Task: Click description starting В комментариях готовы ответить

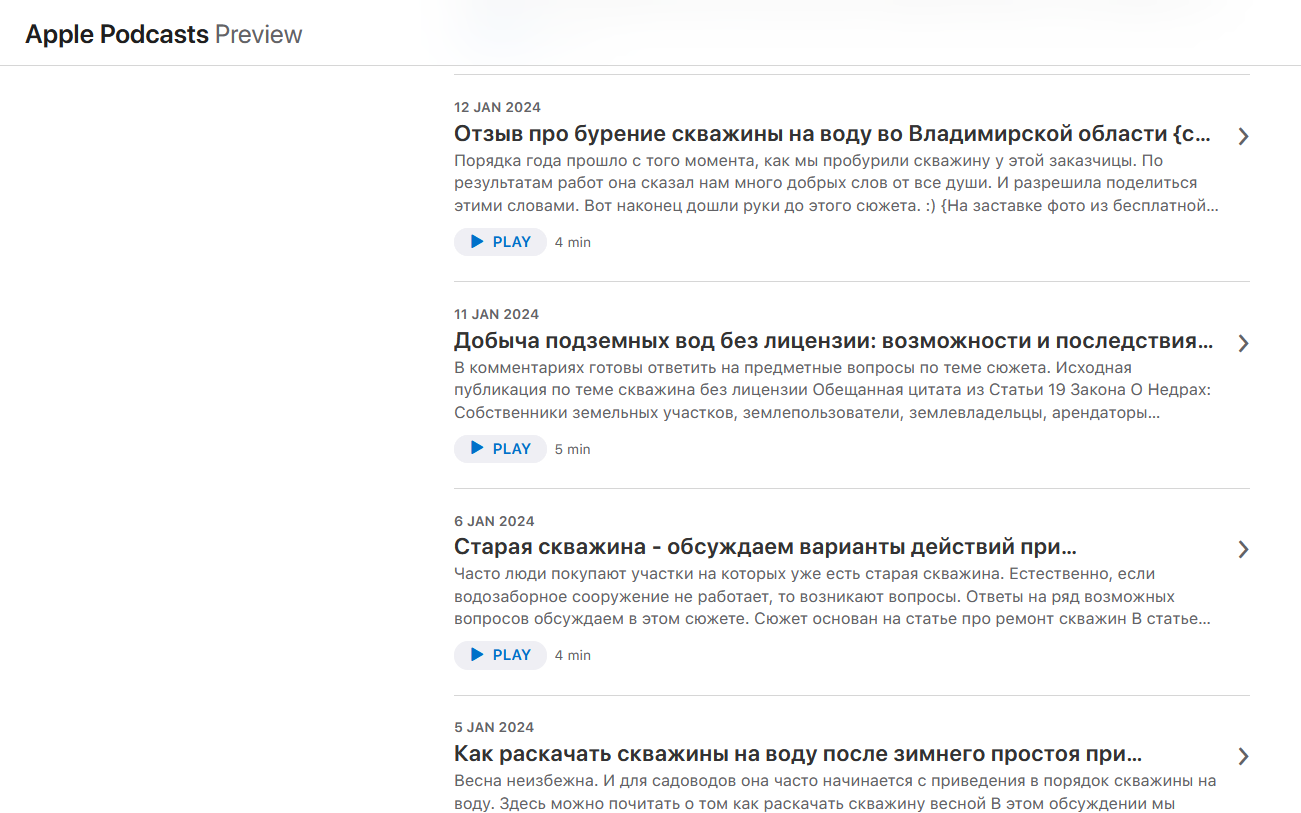Action: point(833,390)
